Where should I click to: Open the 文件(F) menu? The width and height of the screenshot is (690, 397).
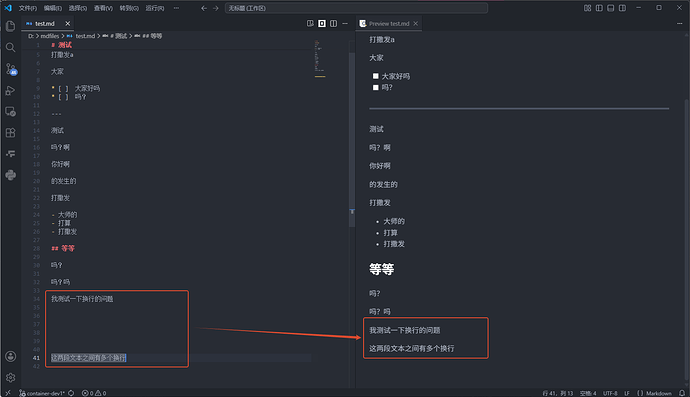(x=28, y=8)
